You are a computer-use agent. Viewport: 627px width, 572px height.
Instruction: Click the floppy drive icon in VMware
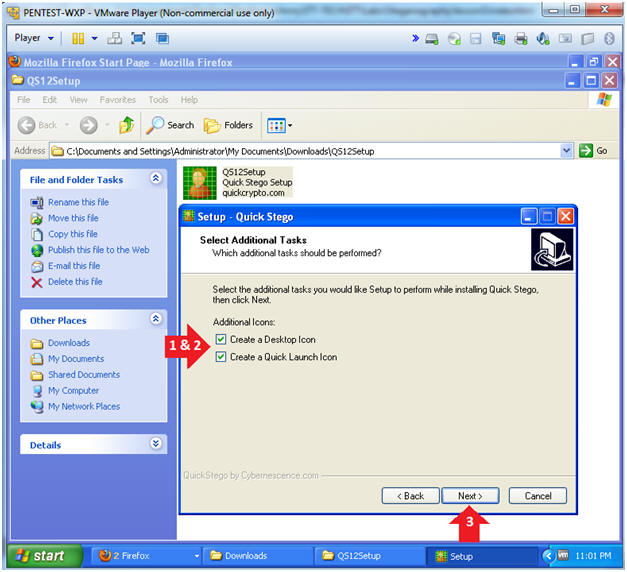click(476, 39)
